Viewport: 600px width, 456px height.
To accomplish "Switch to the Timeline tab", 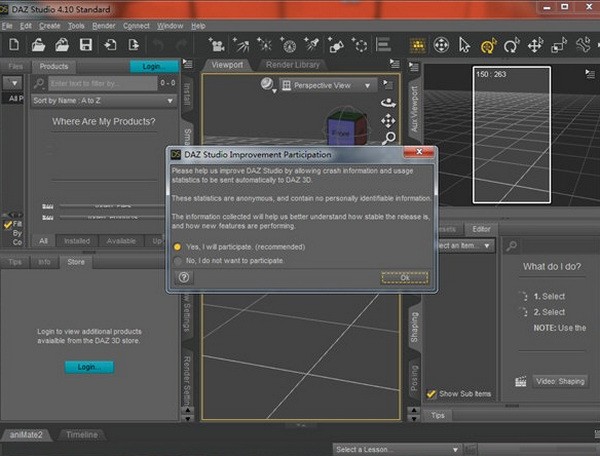I will [x=82, y=435].
